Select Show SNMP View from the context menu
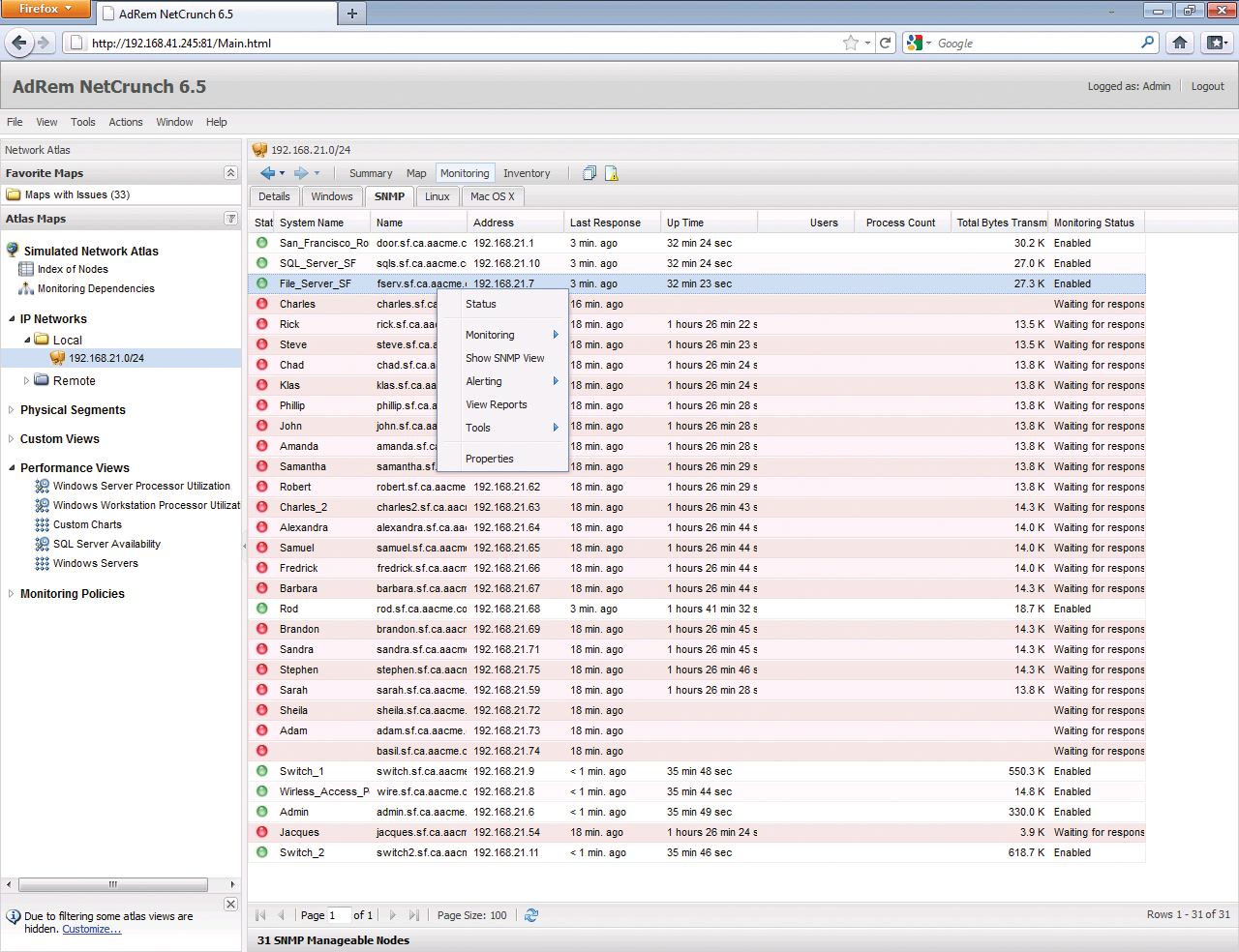Image resolution: width=1239 pixels, height=952 pixels. click(x=507, y=358)
